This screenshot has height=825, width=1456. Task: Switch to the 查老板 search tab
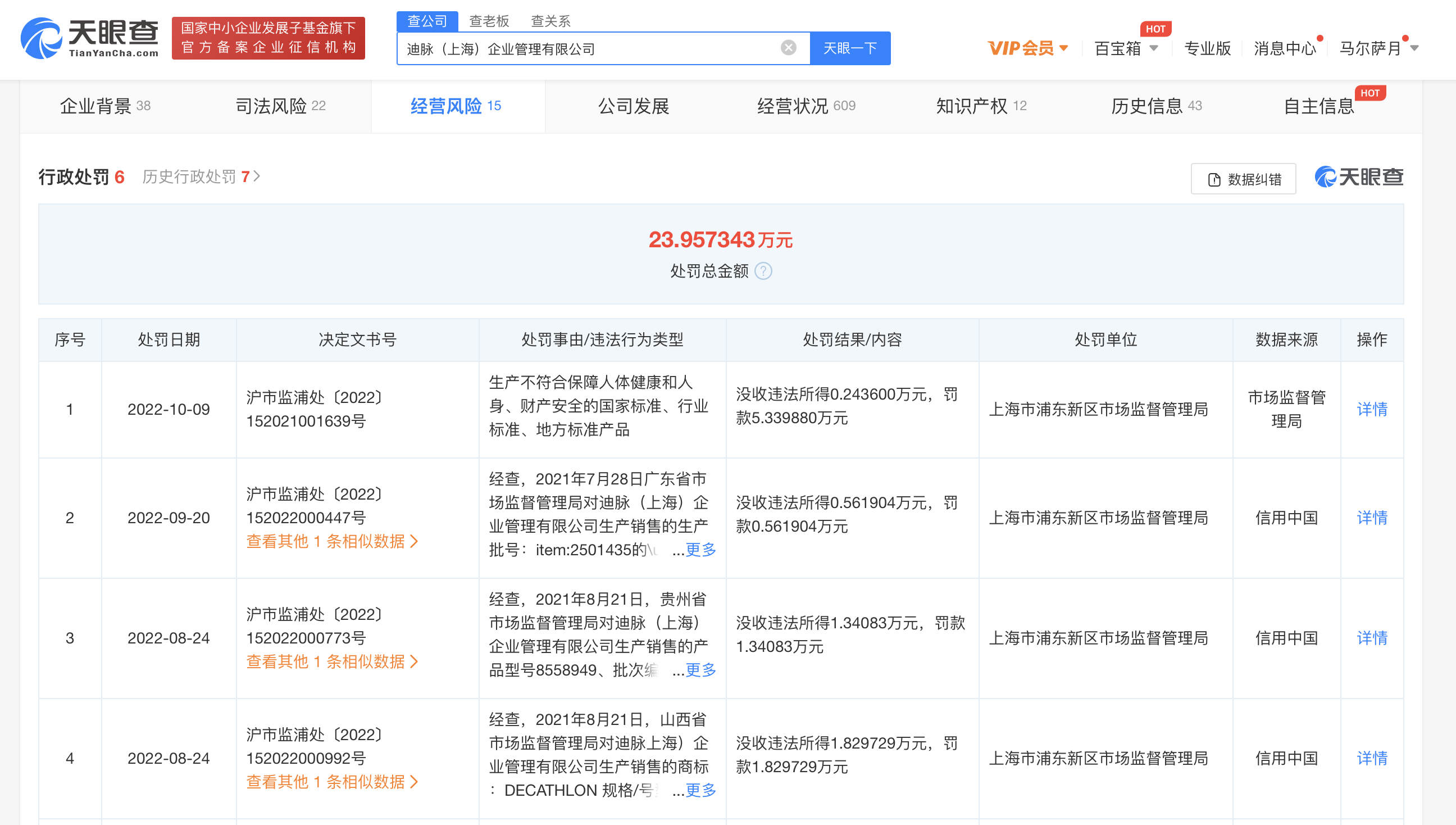[489, 21]
